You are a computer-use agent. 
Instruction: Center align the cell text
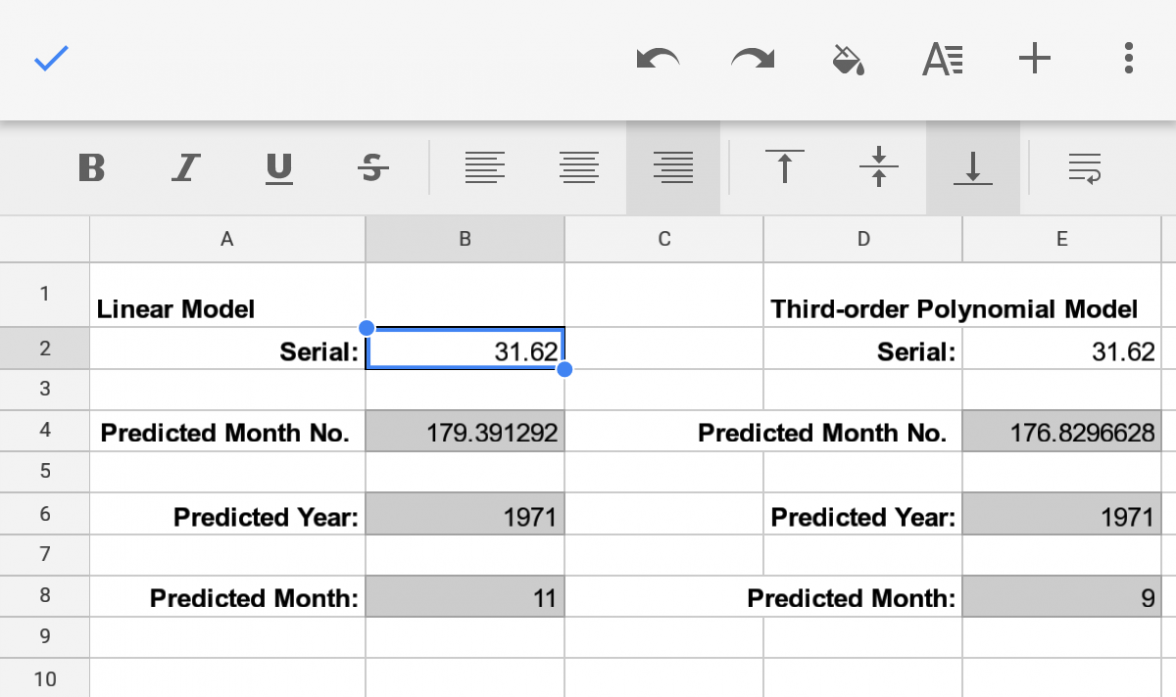pos(579,168)
